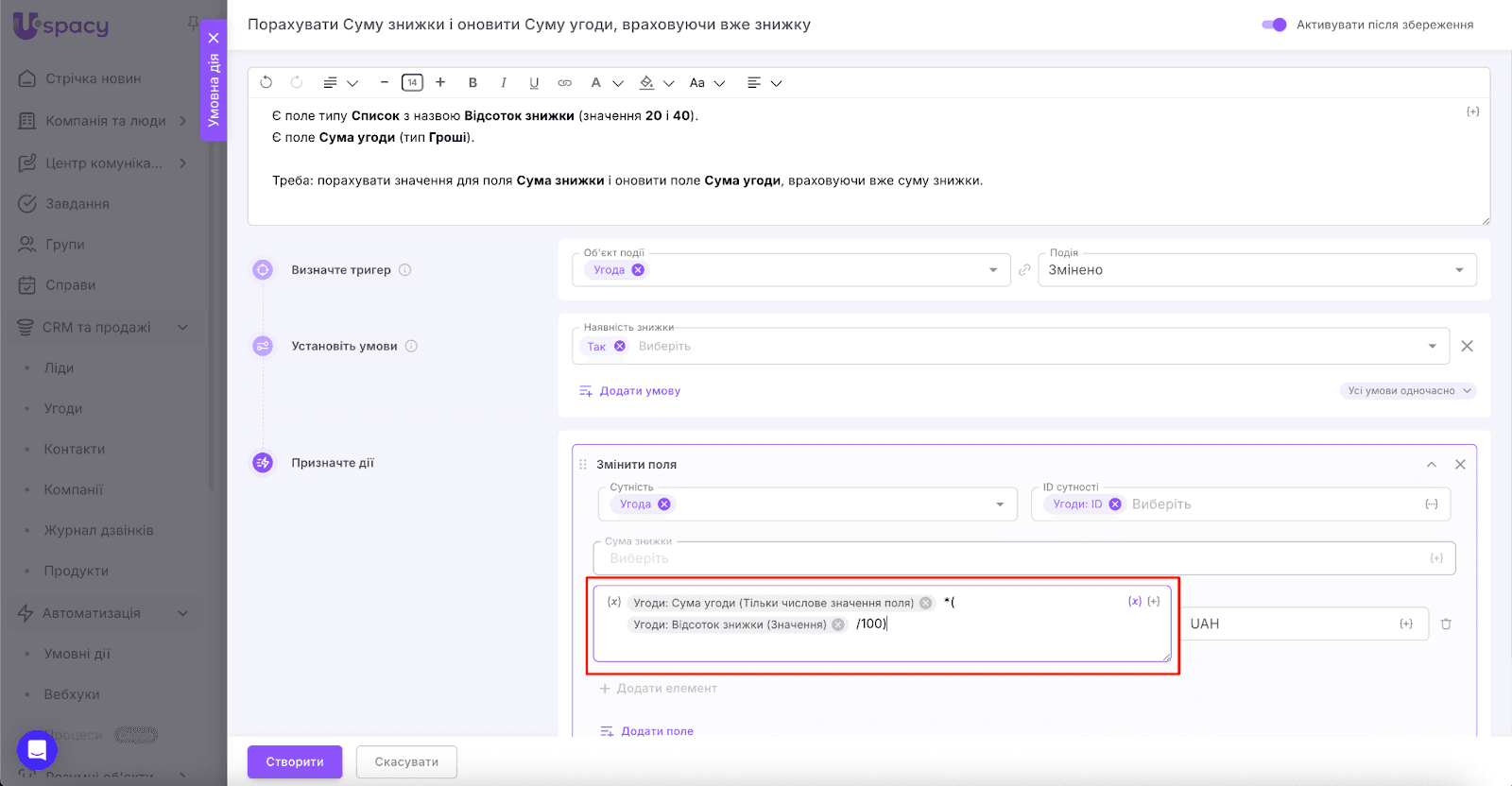Apply underline formatting in the editor
1512x786 pixels.
[534, 83]
